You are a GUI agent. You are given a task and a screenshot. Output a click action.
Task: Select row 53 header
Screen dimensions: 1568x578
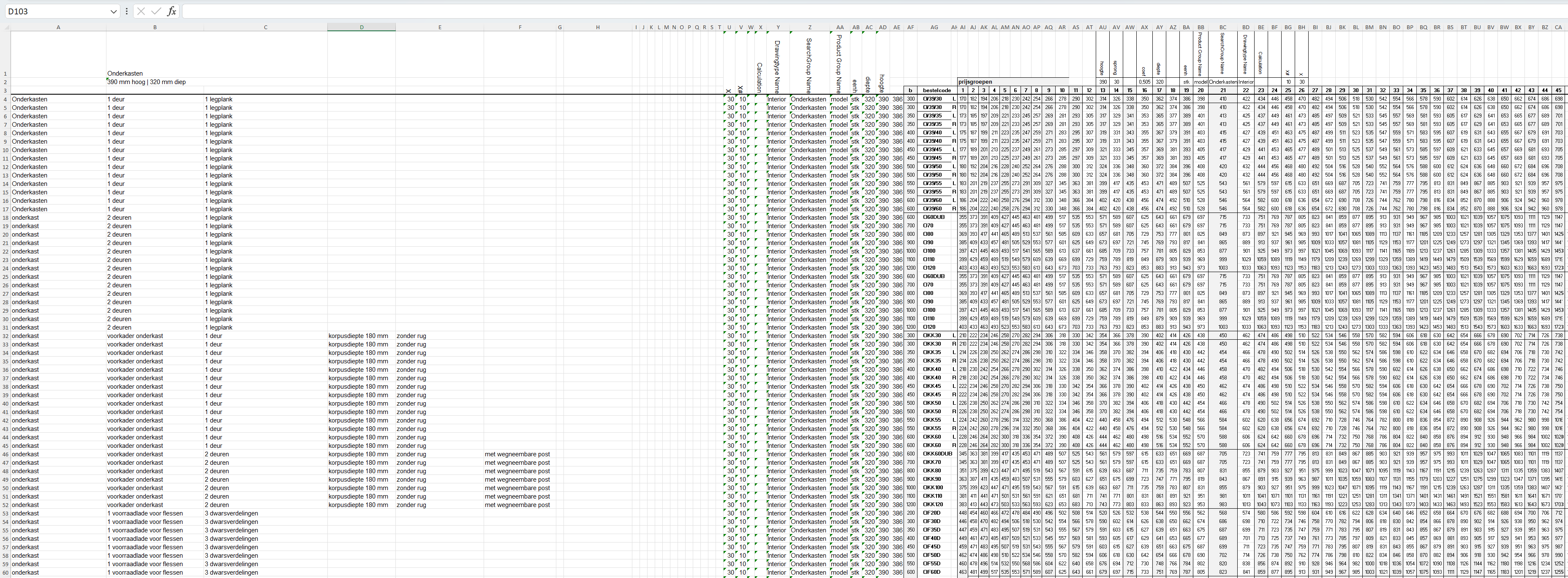pos(5,513)
